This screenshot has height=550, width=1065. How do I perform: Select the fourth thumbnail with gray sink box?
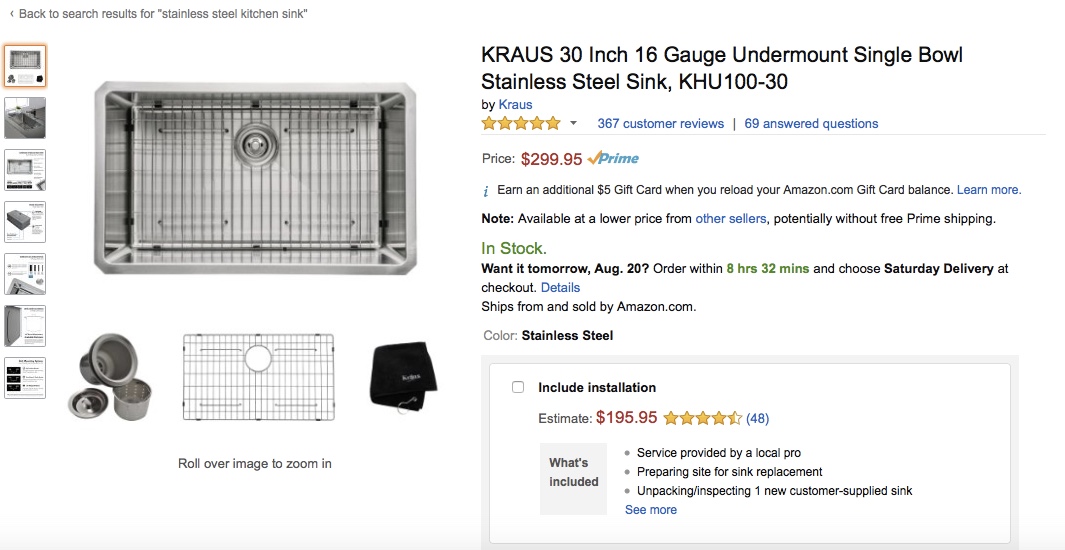click(x=25, y=222)
